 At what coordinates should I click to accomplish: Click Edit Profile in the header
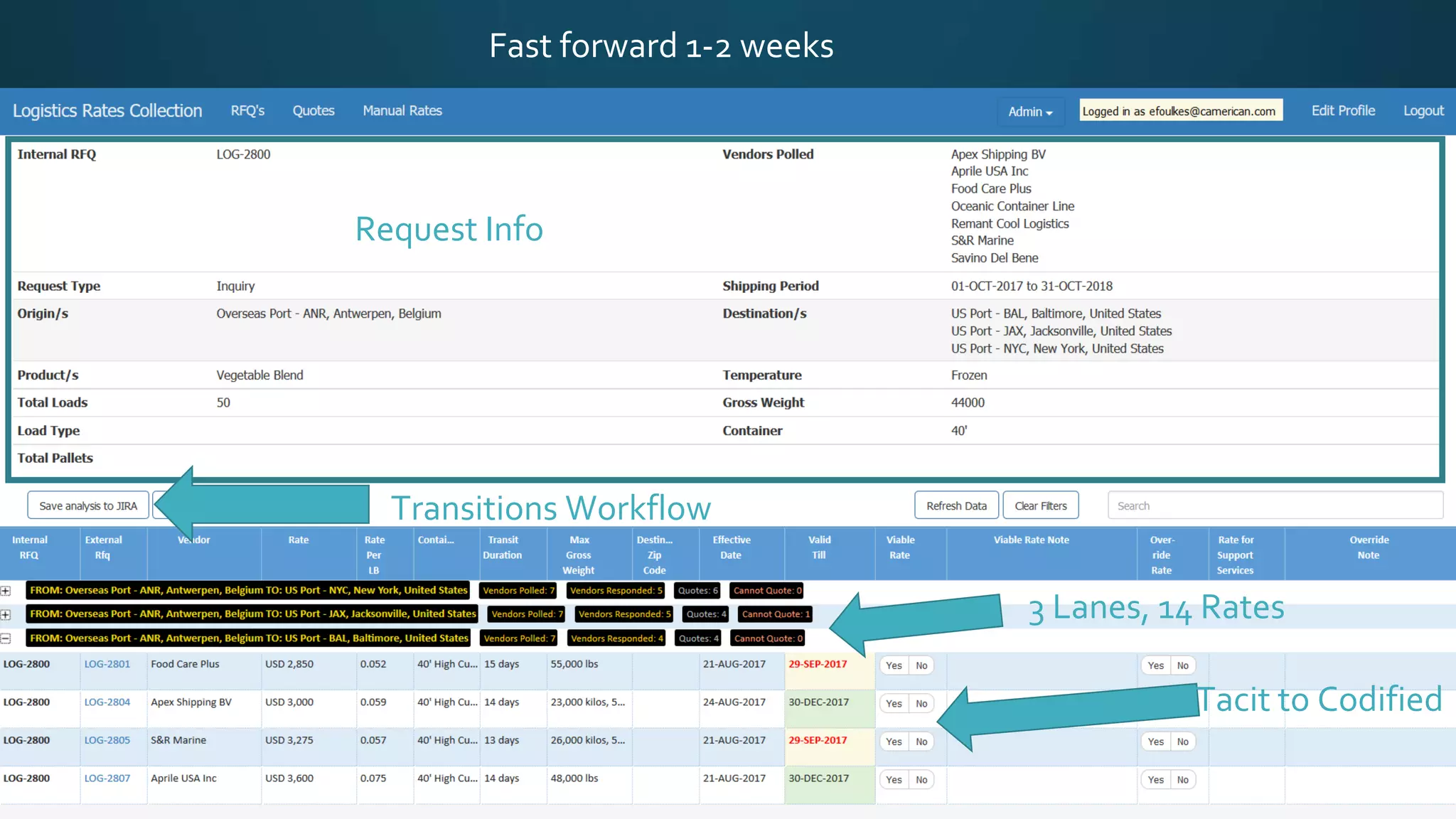1343,111
